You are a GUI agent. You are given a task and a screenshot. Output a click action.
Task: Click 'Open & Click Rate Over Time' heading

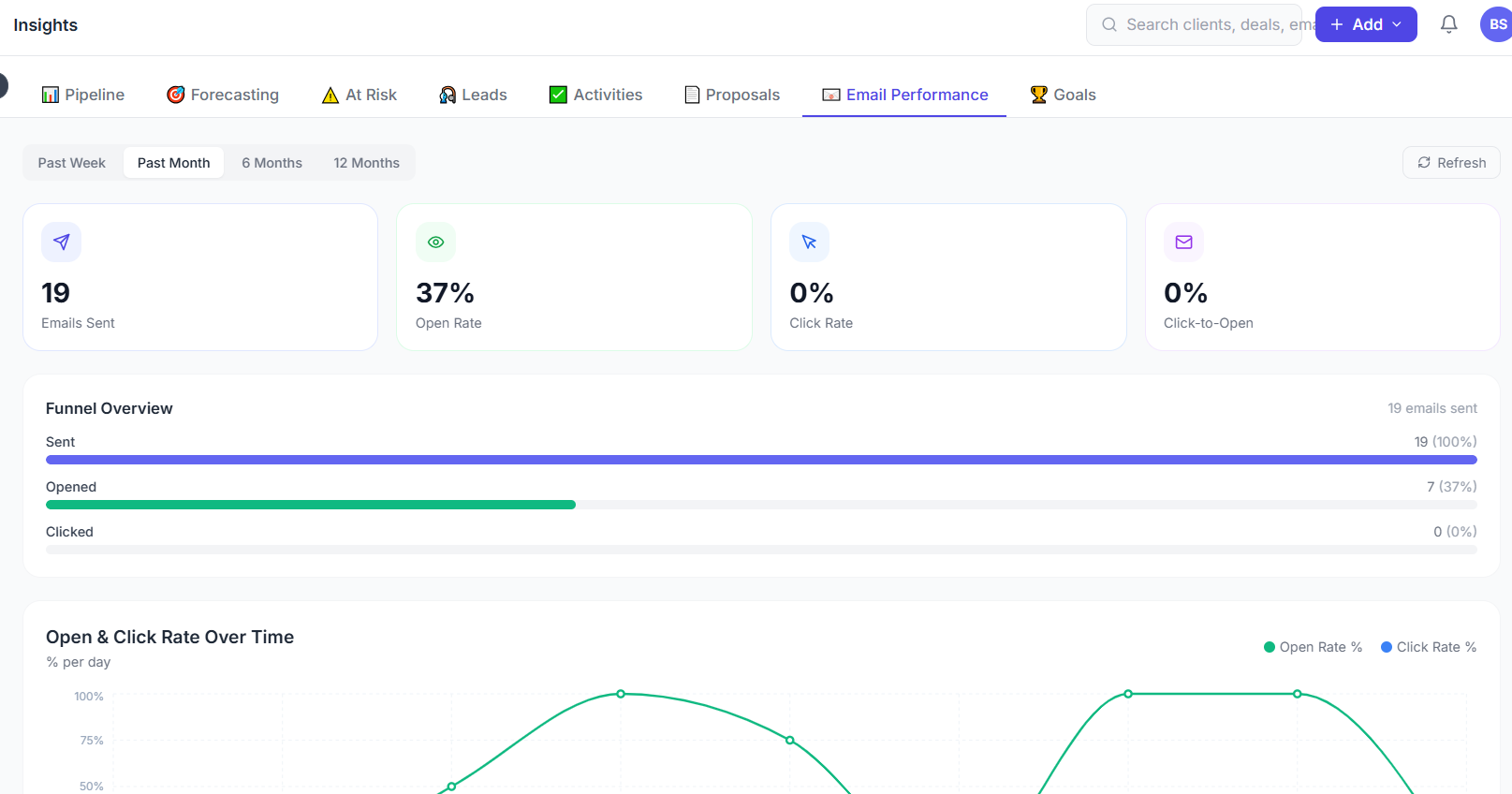tap(169, 637)
